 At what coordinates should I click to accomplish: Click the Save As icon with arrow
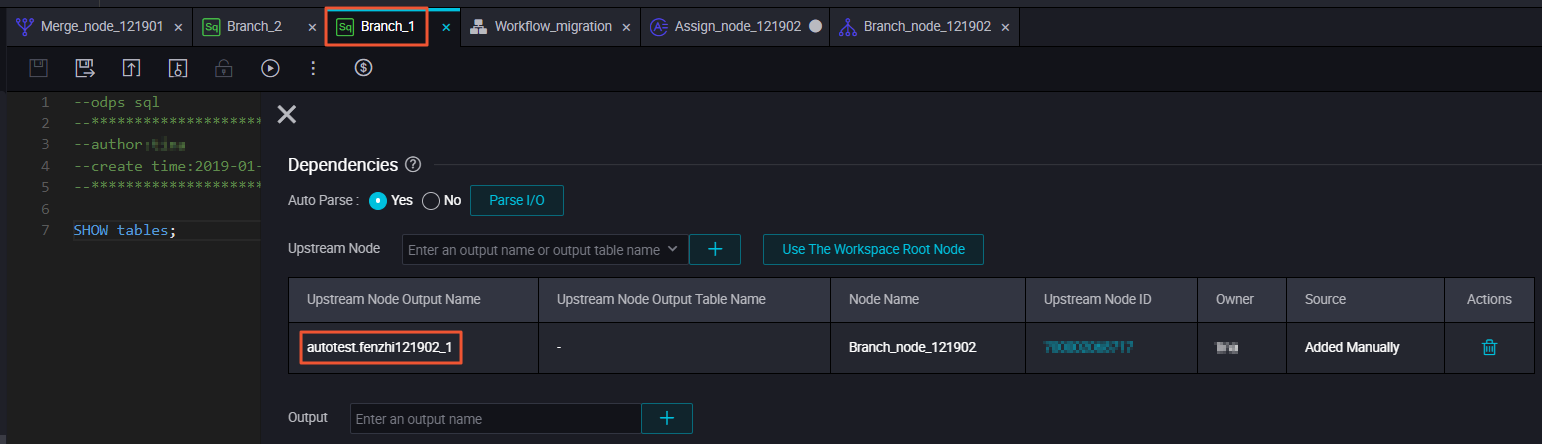[85, 68]
